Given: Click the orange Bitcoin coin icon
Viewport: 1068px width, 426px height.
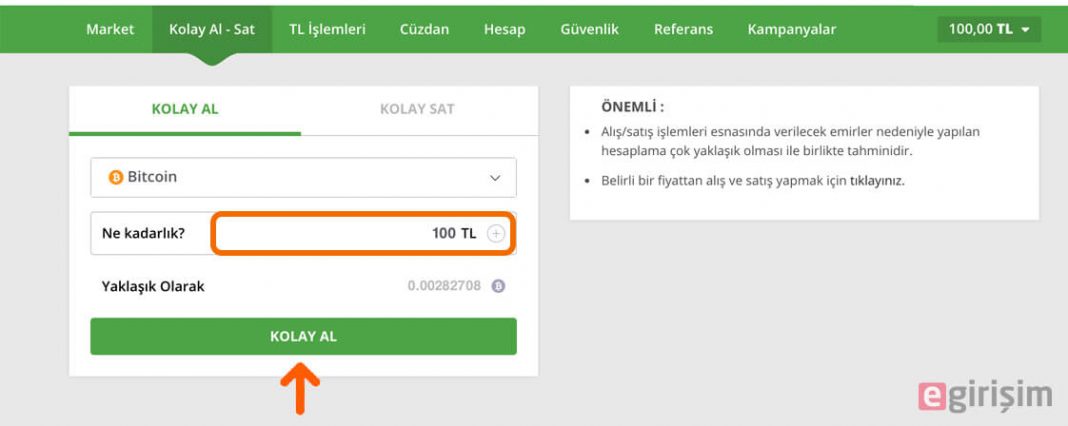Looking at the screenshot, I should (x=116, y=177).
